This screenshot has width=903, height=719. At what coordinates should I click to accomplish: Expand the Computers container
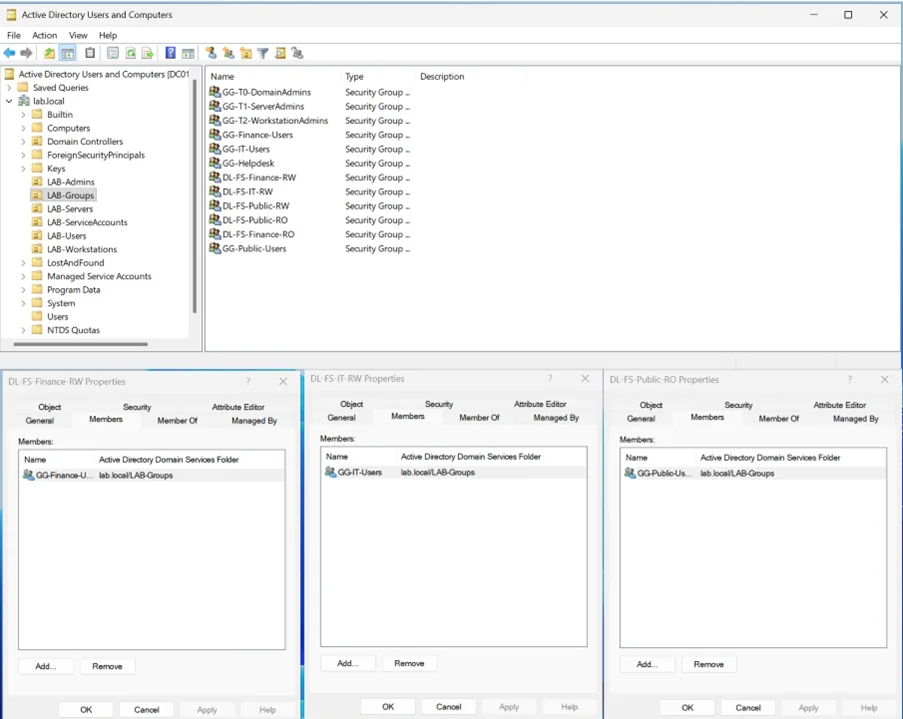coord(23,128)
